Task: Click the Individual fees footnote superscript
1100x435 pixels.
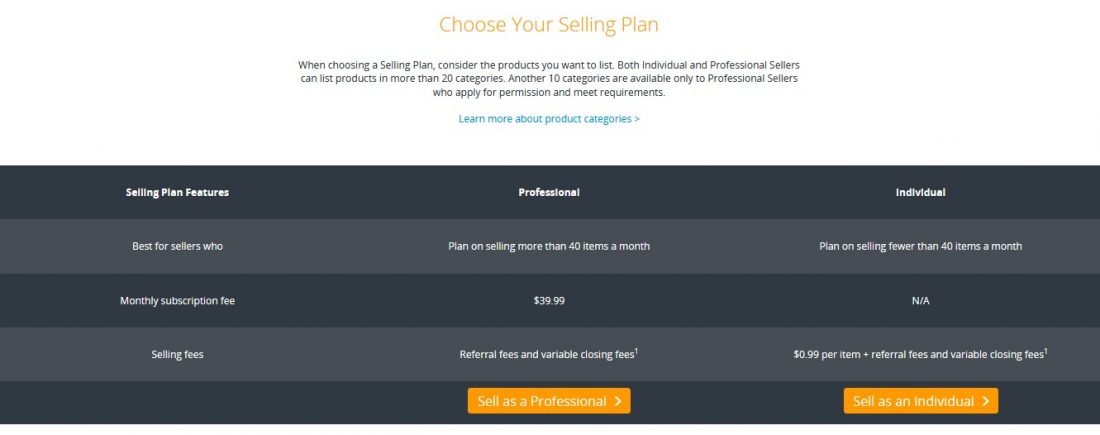Action: (x=1046, y=351)
